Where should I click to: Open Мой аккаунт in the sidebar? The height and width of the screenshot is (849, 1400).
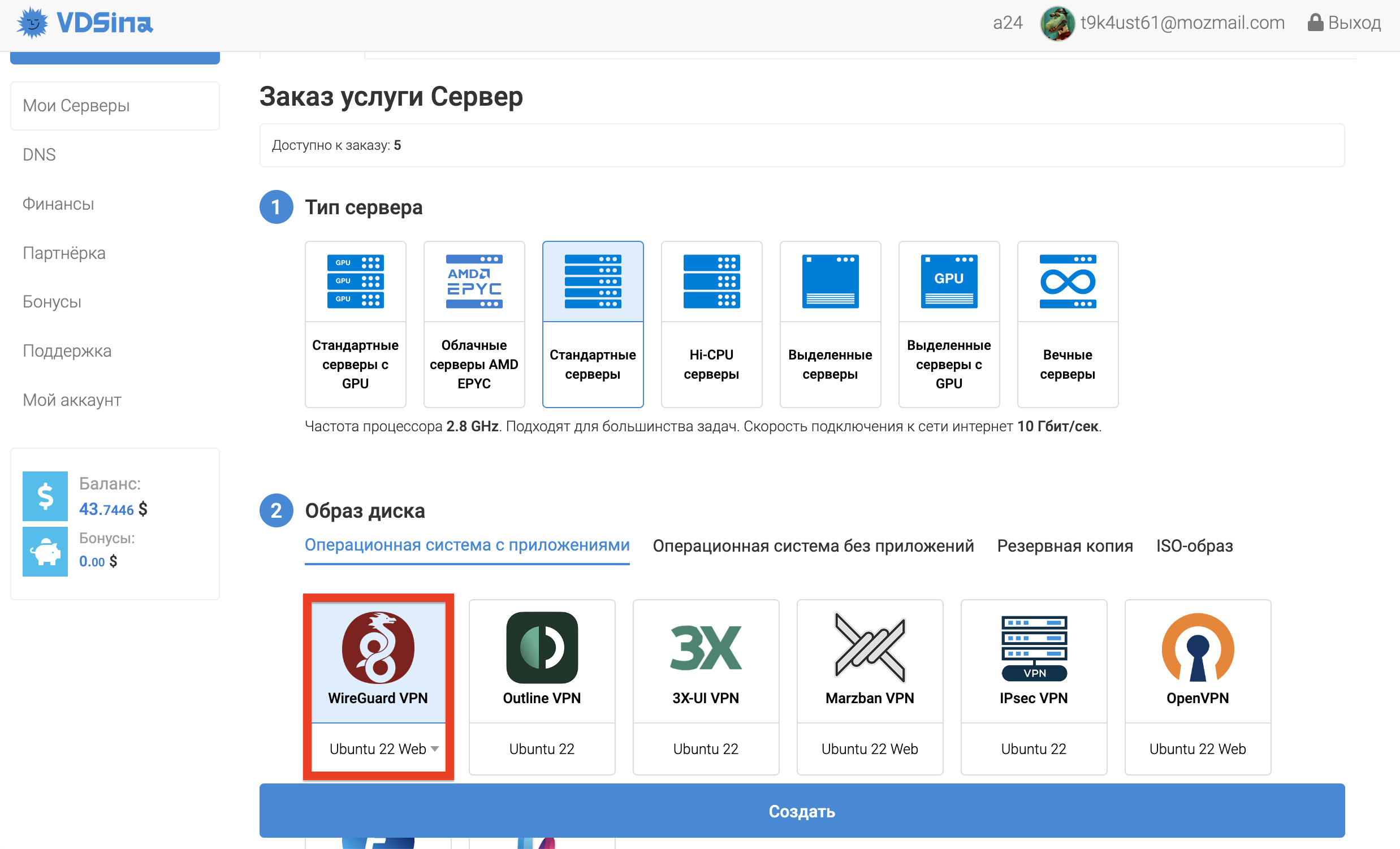click(x=72, y=400)
